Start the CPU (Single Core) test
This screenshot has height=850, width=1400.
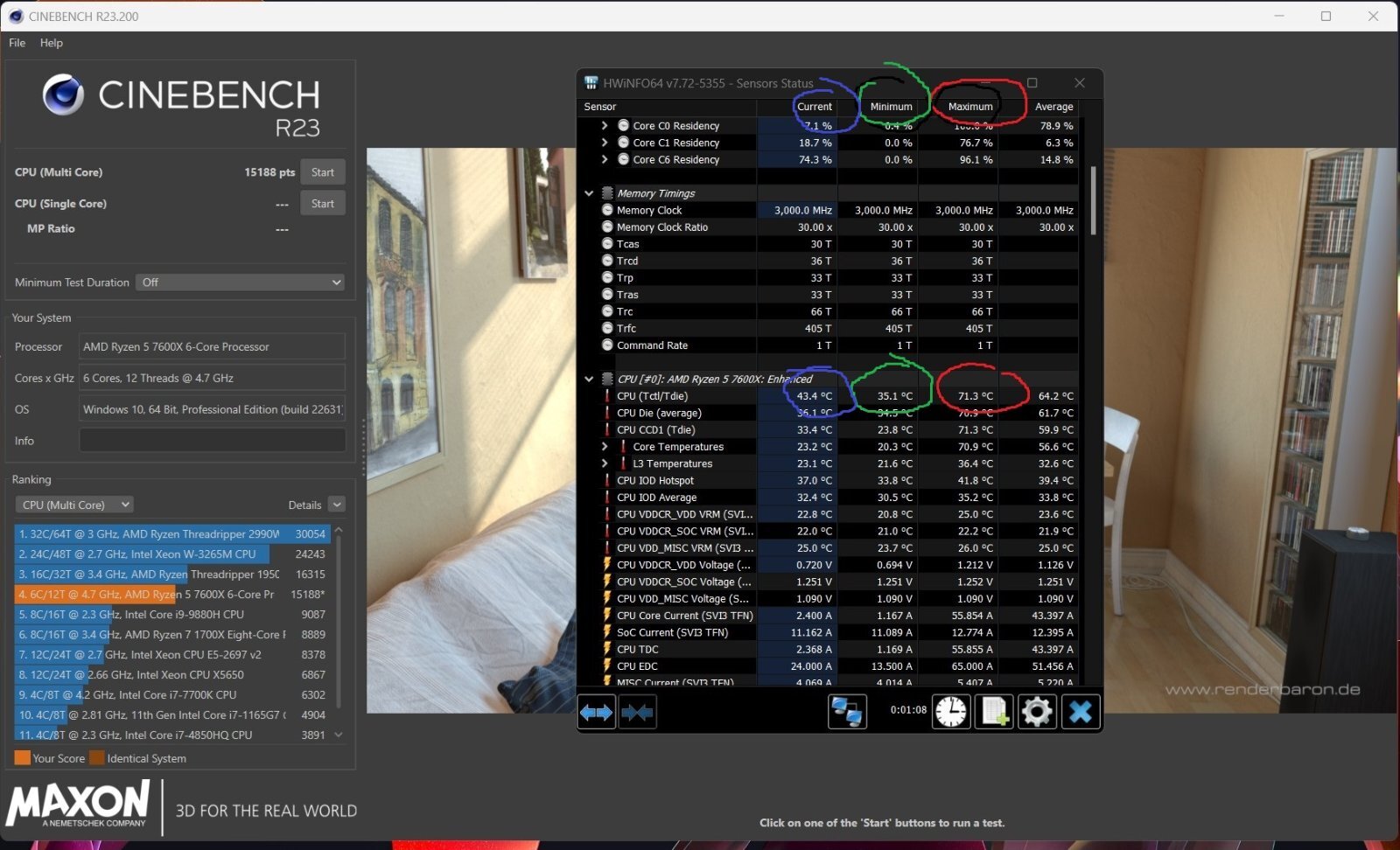(323, 204)
